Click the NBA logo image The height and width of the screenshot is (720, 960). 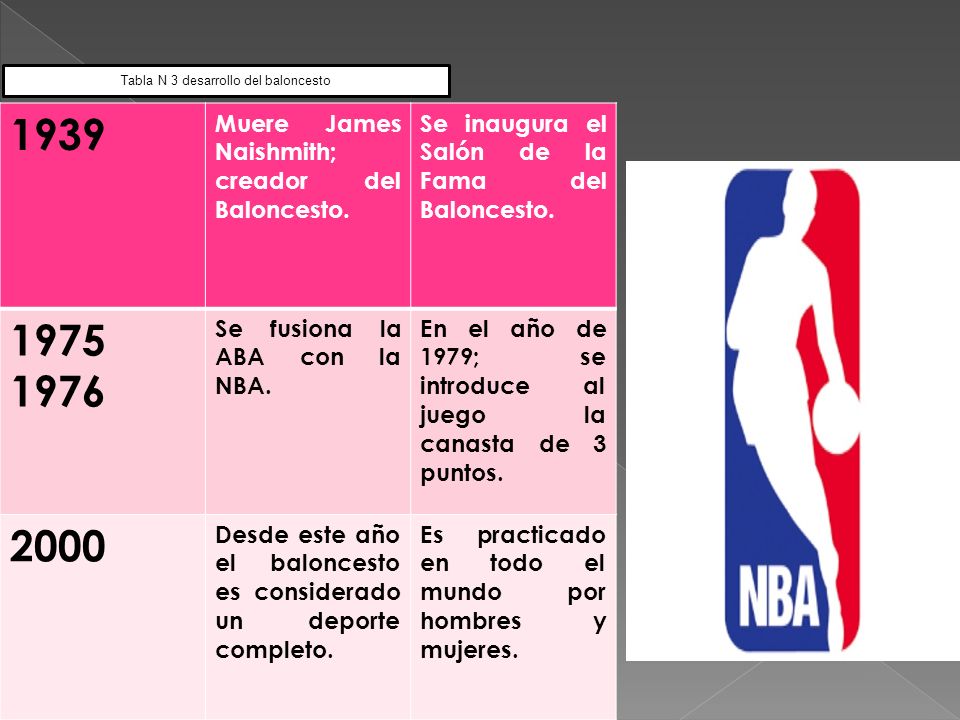point(792,411)
